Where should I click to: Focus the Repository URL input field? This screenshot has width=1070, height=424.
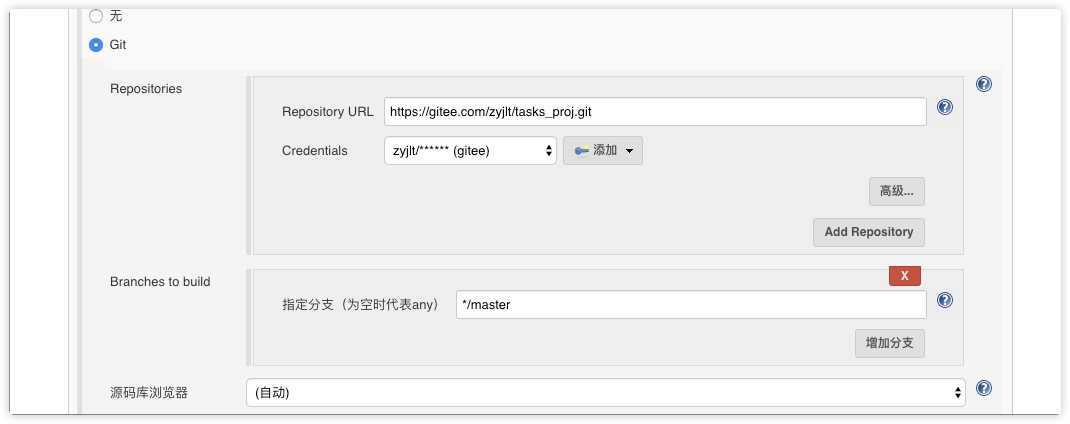655,112
